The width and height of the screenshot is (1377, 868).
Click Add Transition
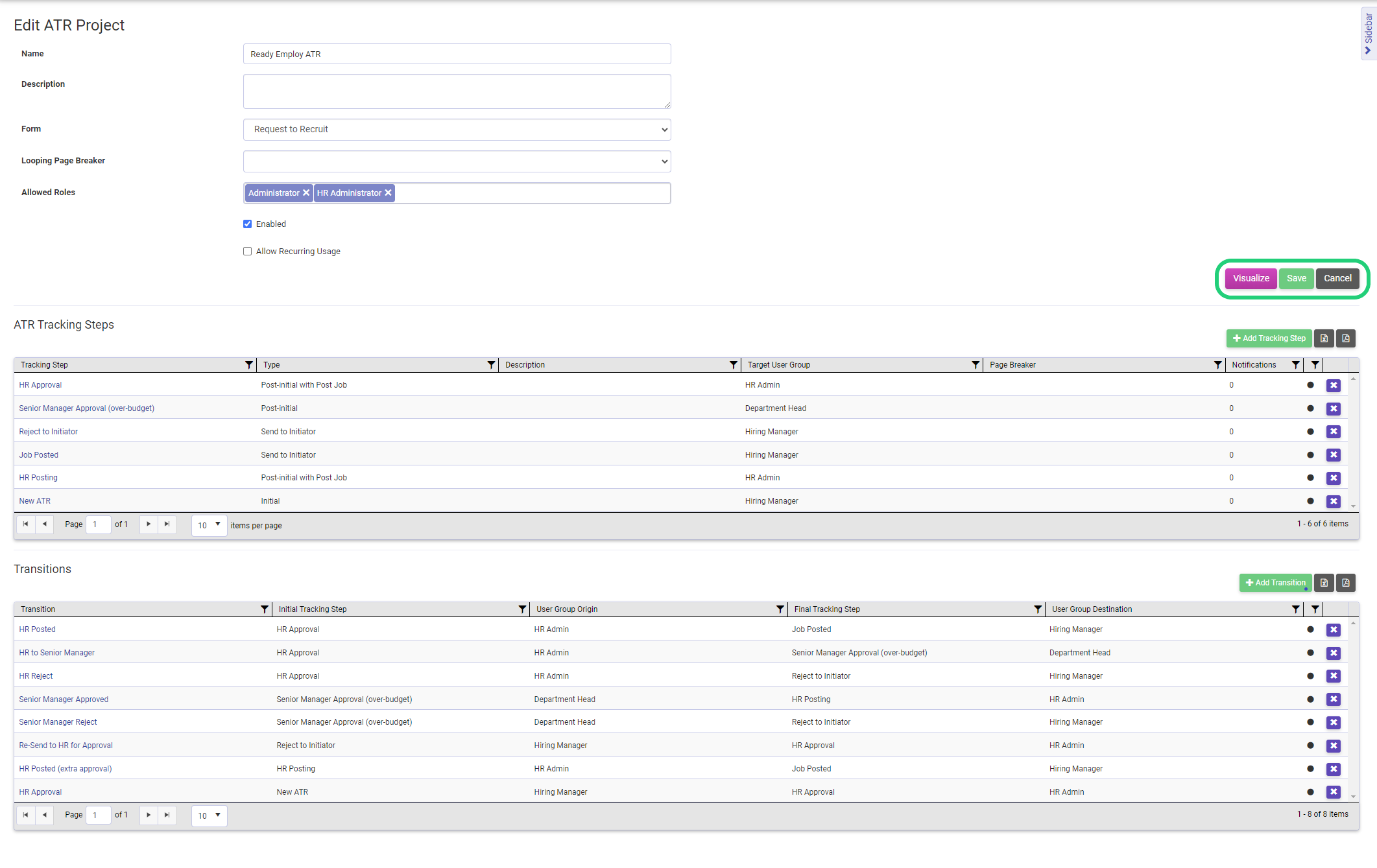pos(1275,583)
